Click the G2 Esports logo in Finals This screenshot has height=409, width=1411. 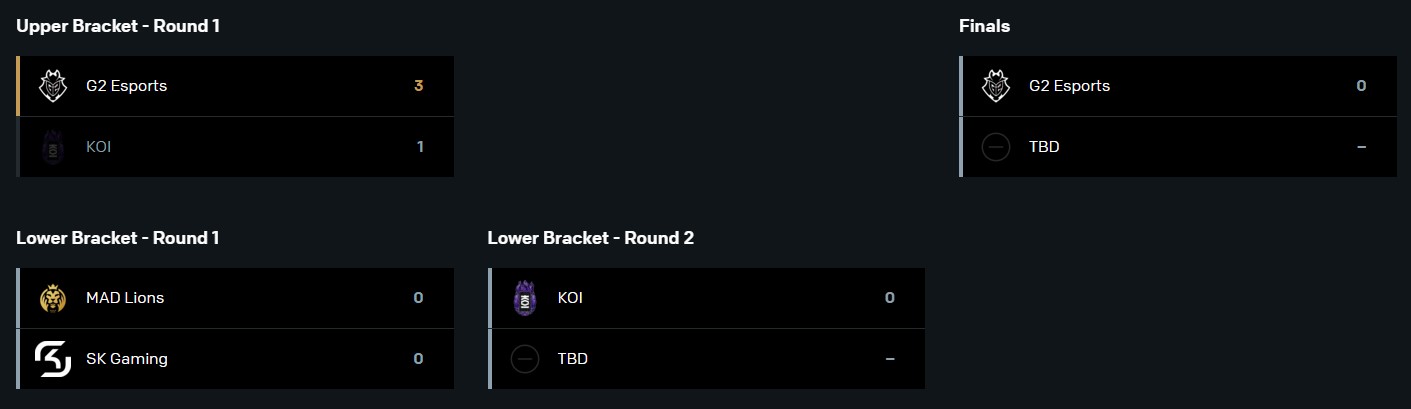click(995, 86)
